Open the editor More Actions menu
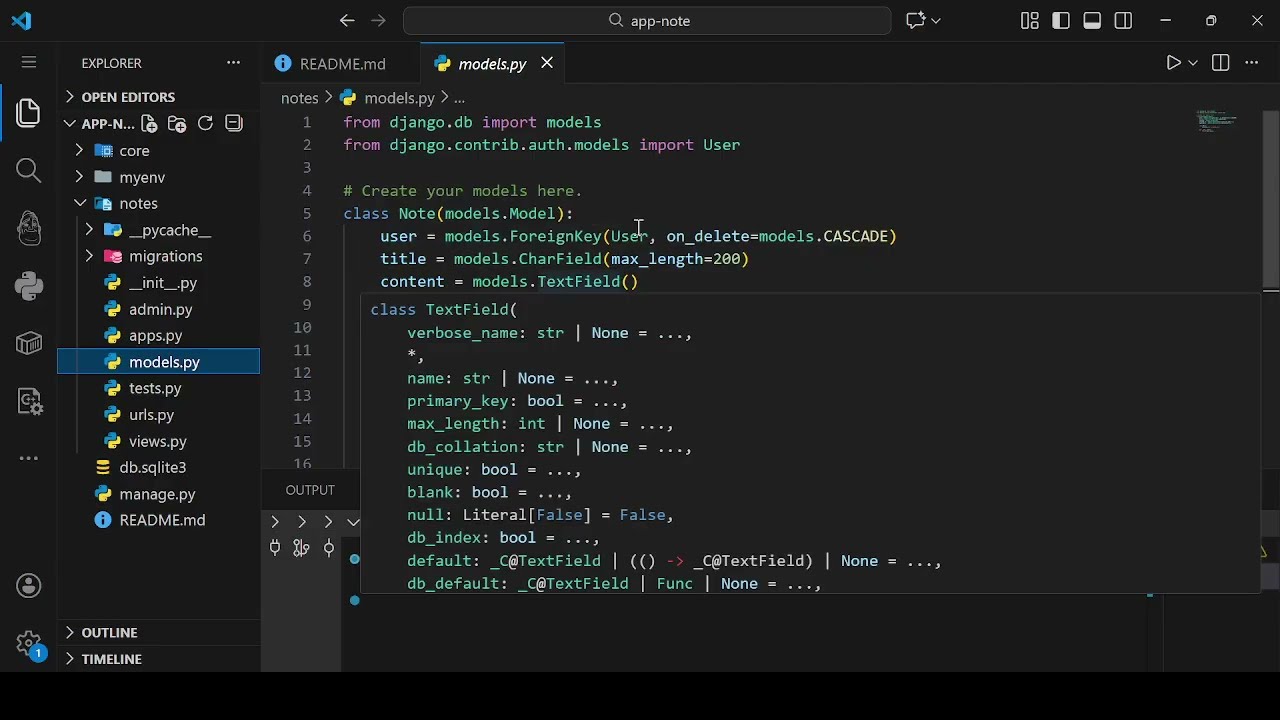1280x720 pixels. [1251, 63]
